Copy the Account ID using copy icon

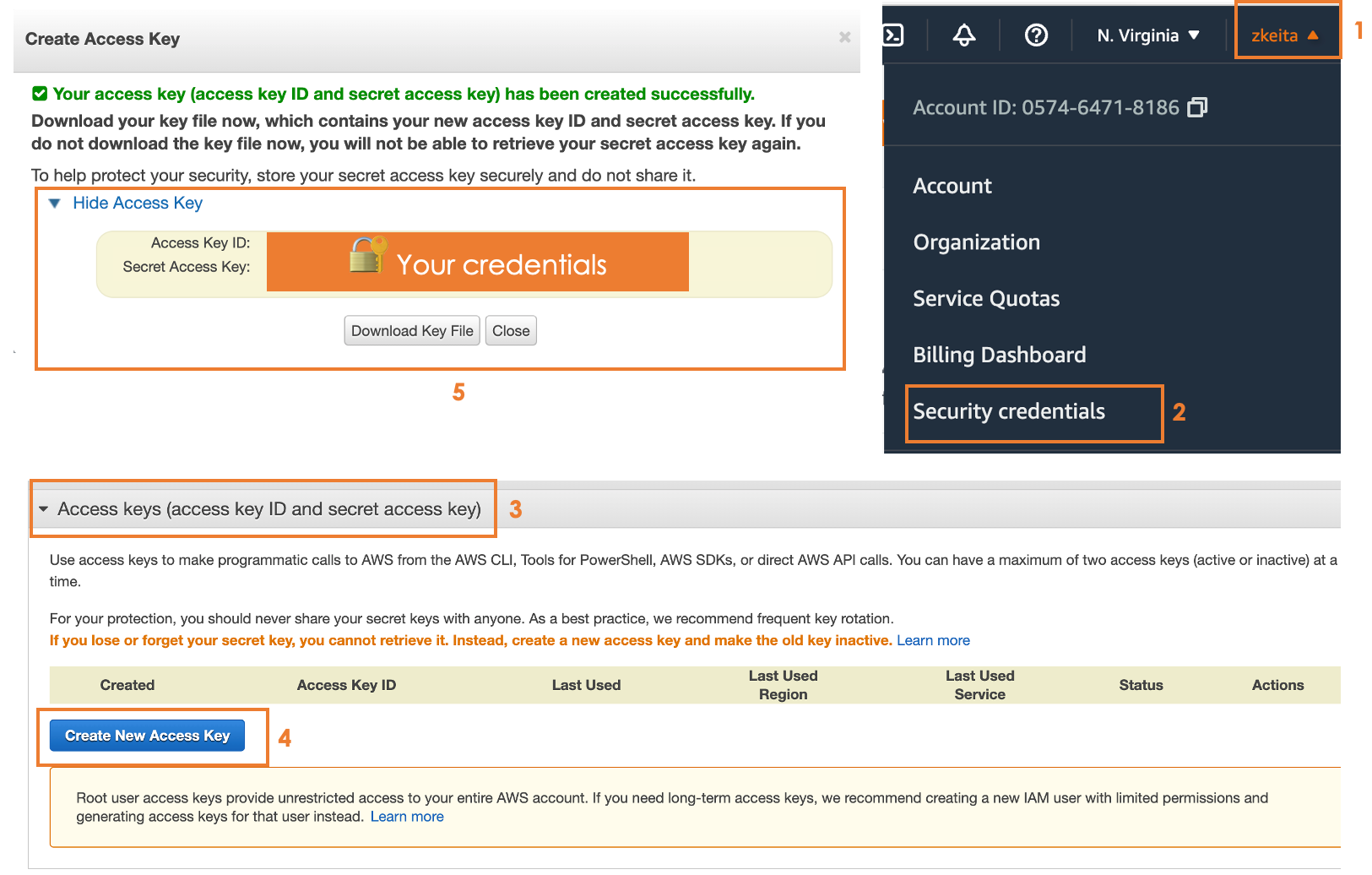point(1197,107)
